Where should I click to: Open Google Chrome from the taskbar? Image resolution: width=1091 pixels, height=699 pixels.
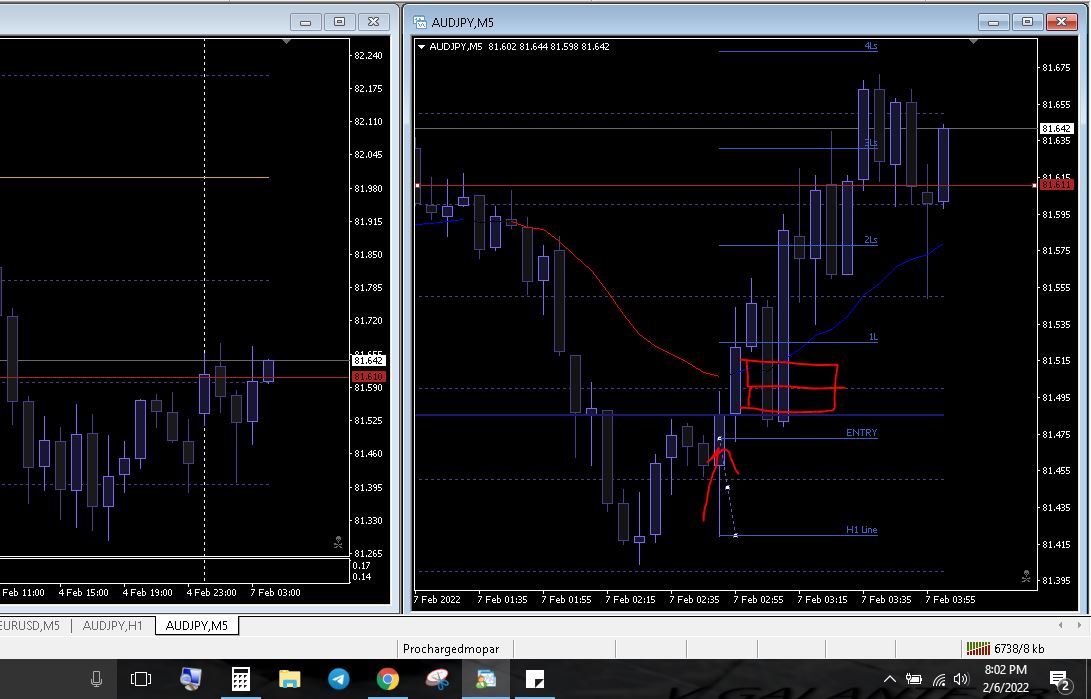(x=388, y=679)
